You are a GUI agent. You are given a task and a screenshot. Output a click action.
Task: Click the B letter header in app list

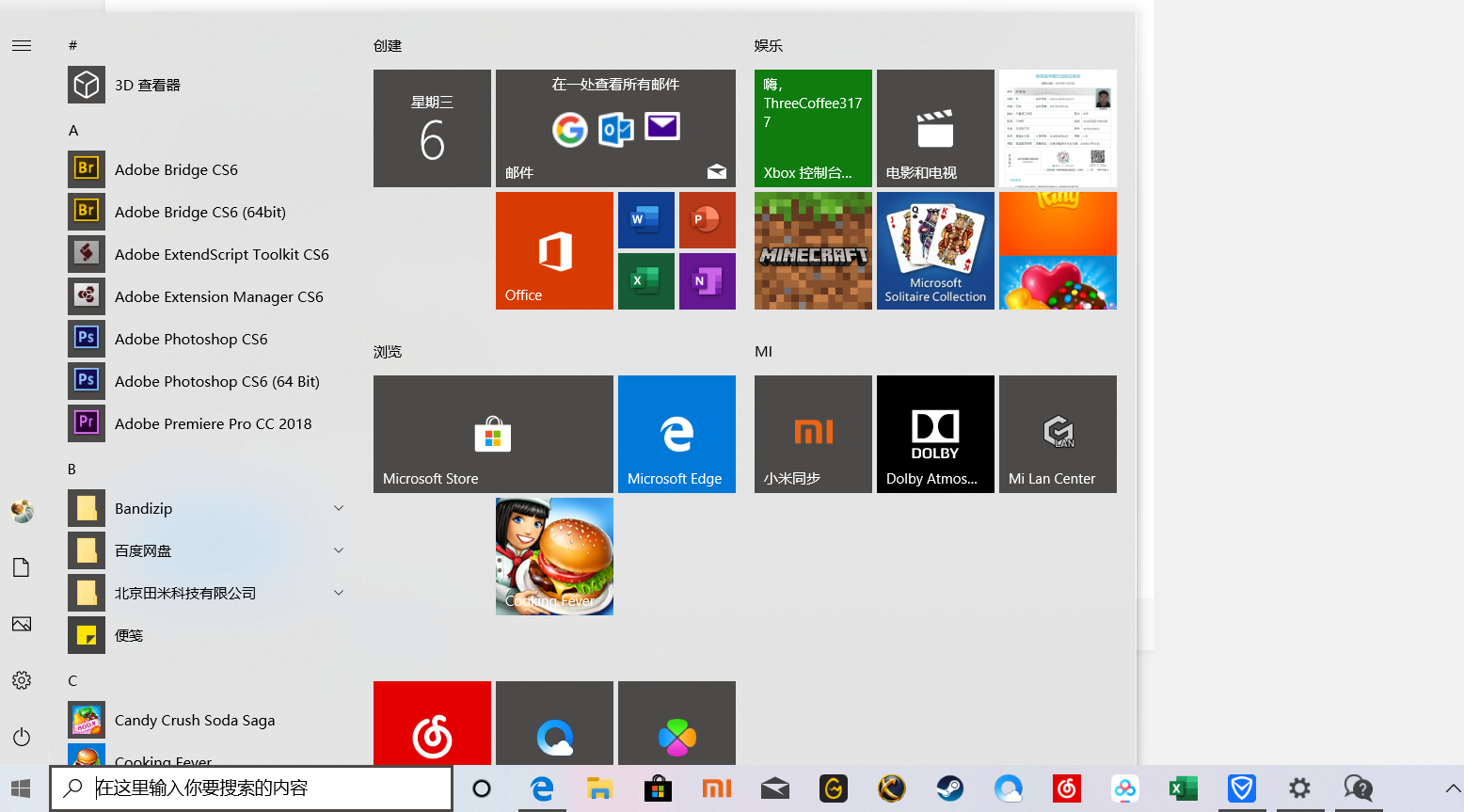[x=72, y=469]
